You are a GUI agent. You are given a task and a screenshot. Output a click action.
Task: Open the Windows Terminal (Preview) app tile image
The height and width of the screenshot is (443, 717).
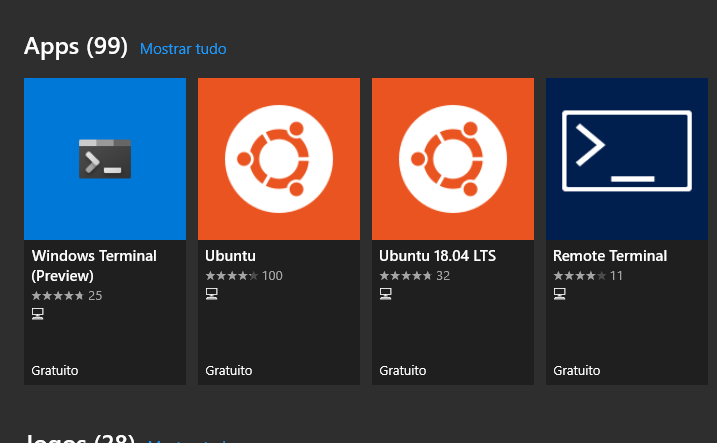pyautogui.click(x=105, y=159)
